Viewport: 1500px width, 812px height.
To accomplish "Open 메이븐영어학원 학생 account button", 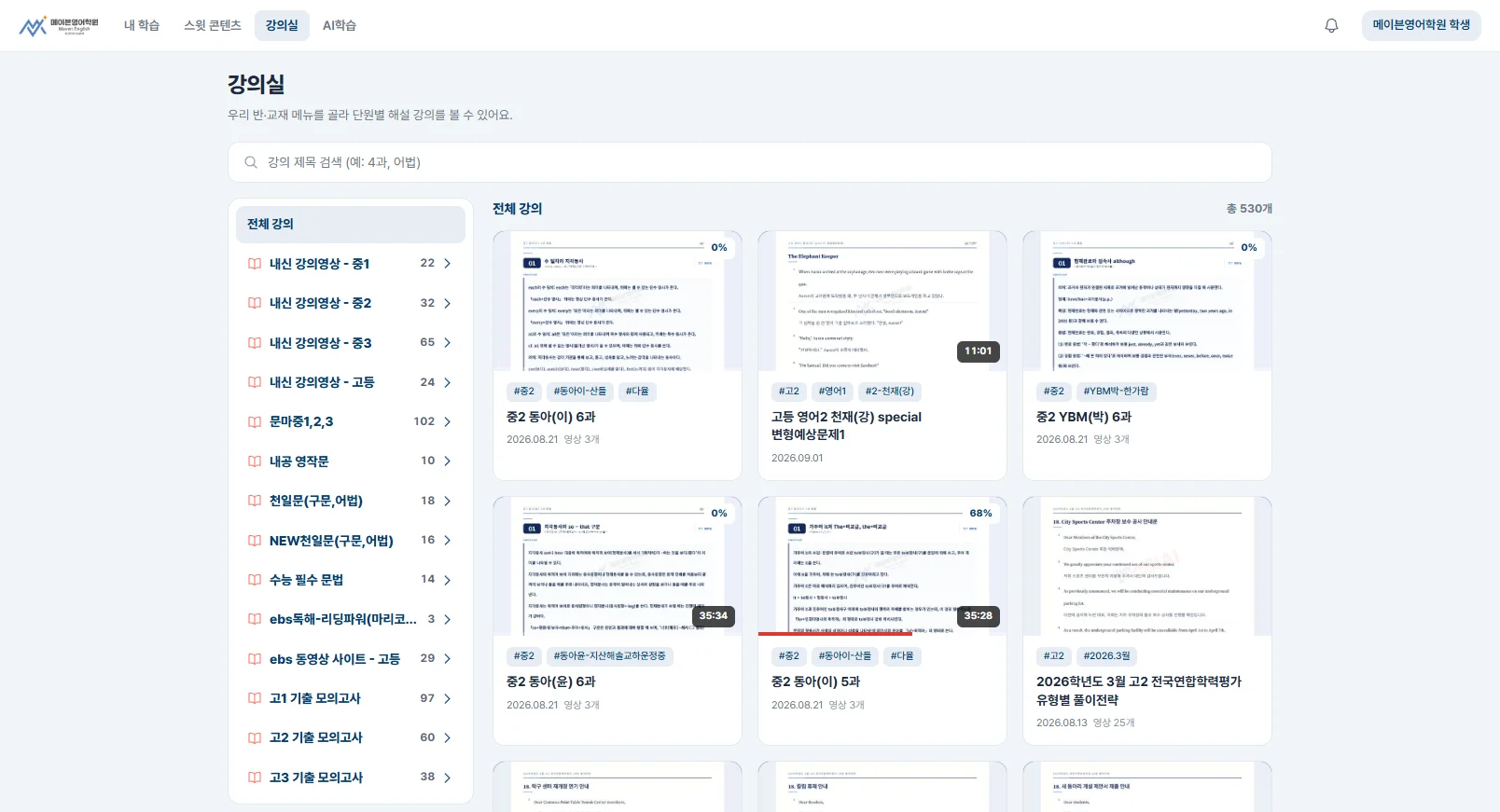I will click(x=1422, y=25).
